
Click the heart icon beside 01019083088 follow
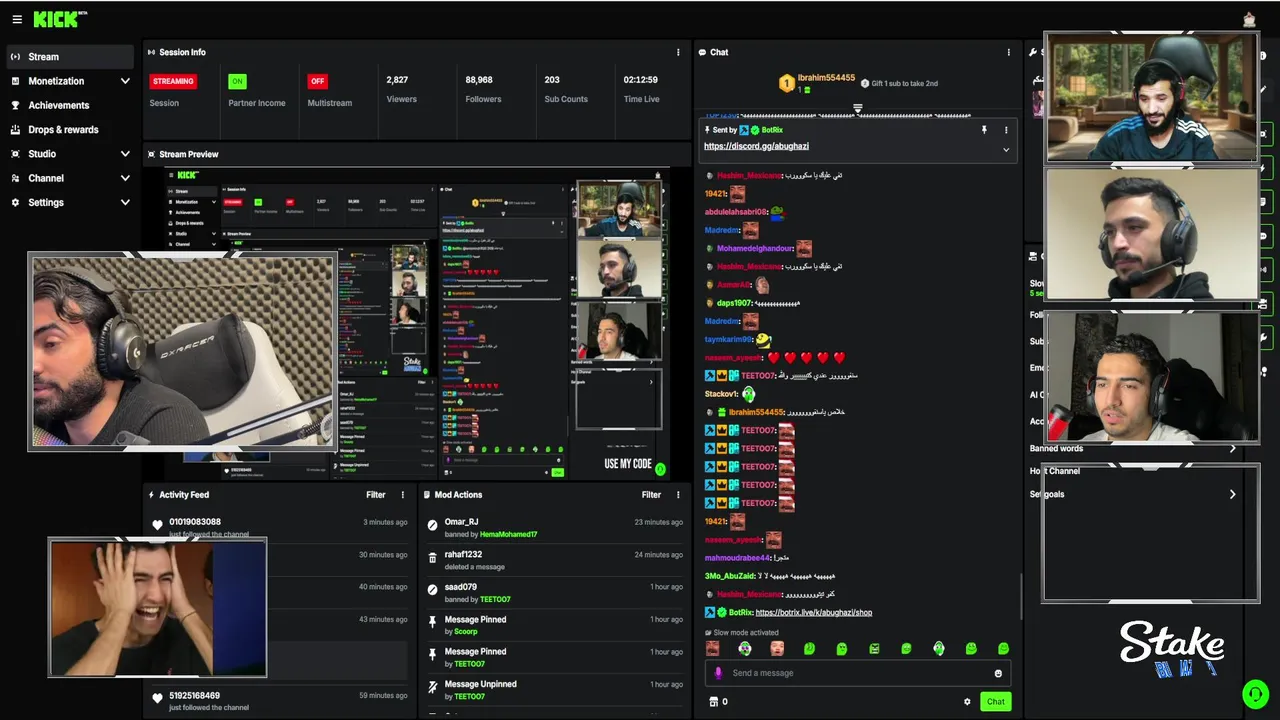(x=157, y=526)
